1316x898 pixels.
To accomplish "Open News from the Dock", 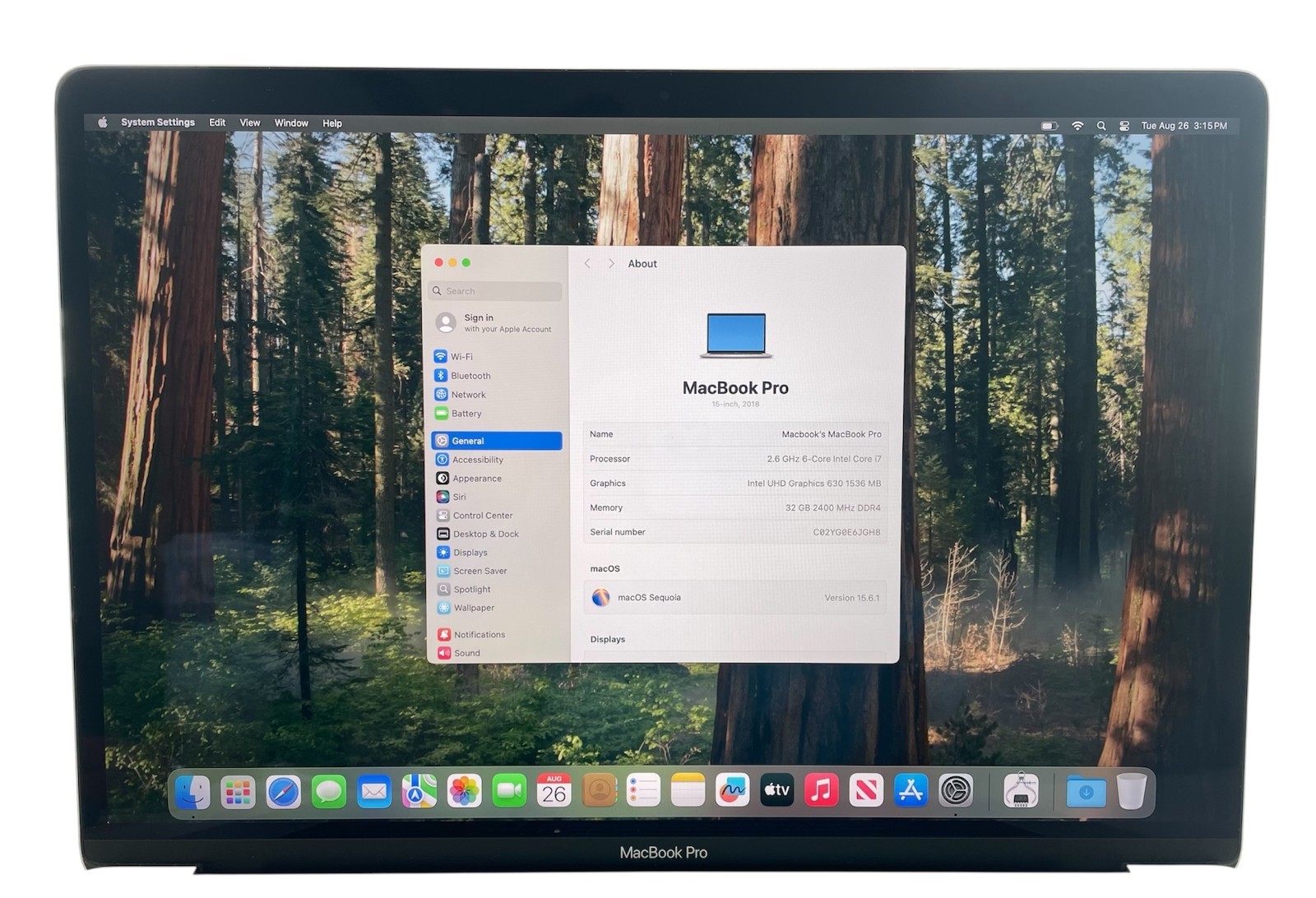I will point(866,791).
